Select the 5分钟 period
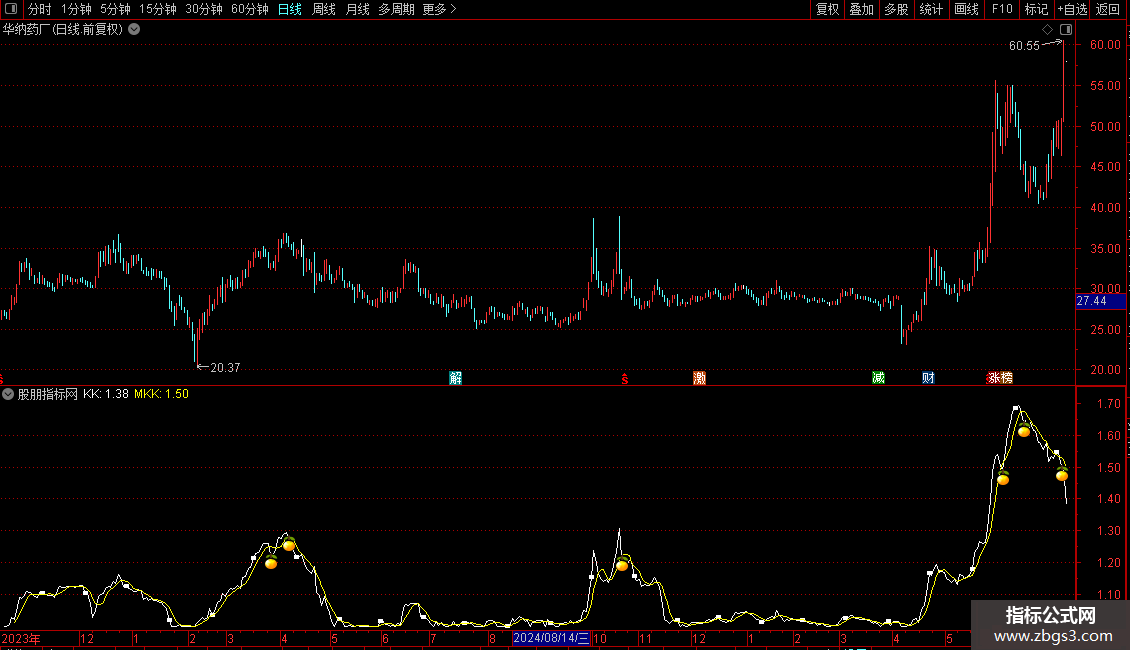Screen dimensions: 1130x650 pyautogui.click(x=115, y=9)
